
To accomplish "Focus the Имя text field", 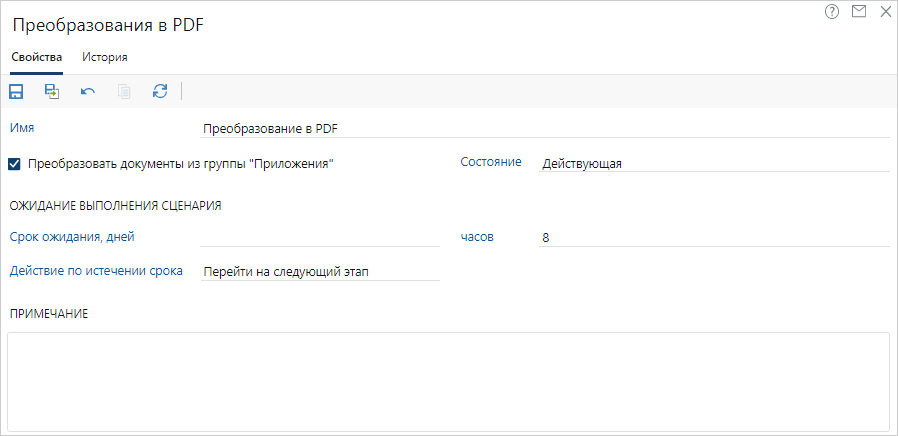I will [544, 128].
